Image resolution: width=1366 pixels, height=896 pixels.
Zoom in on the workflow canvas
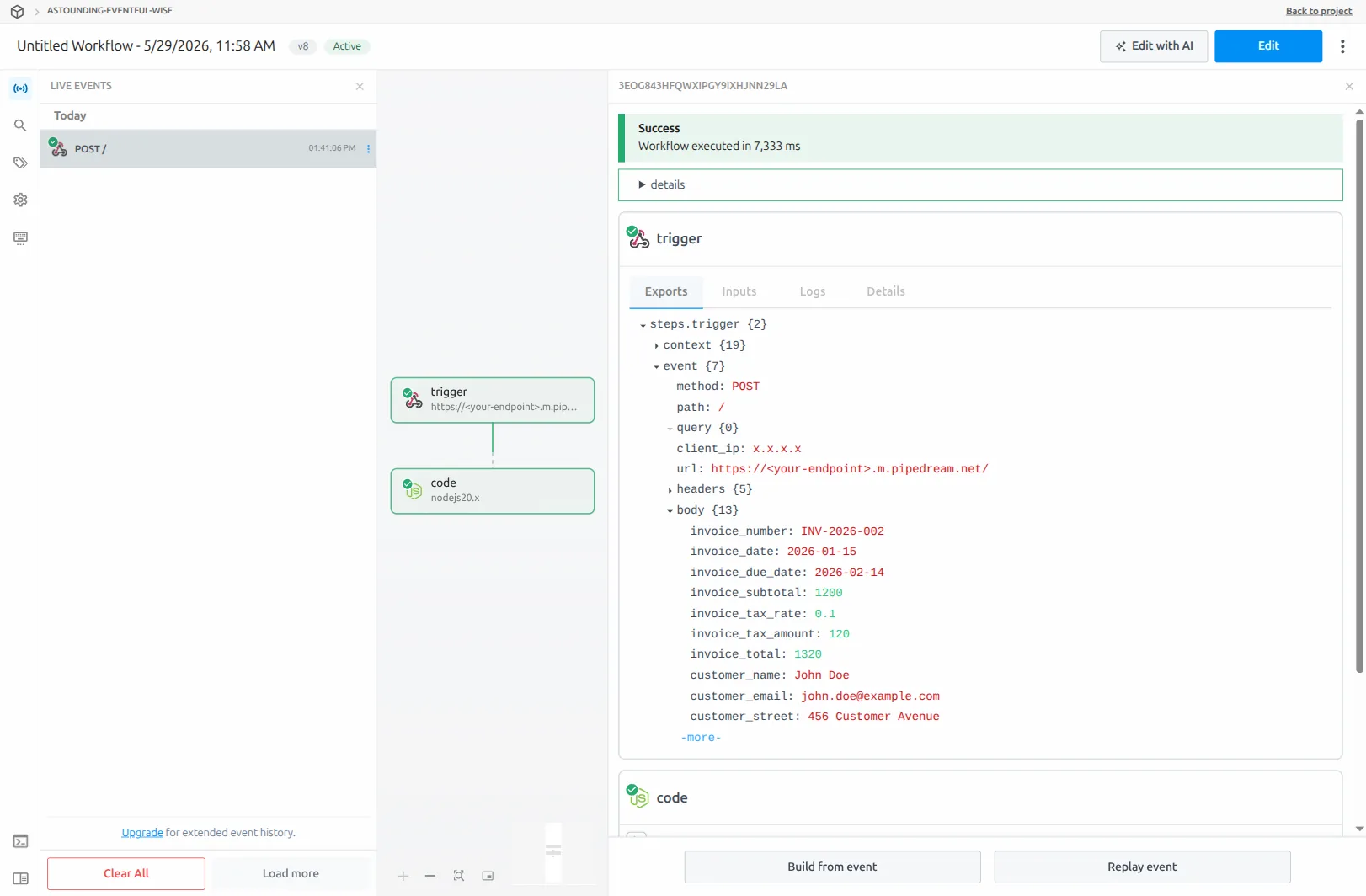pyautogui.click(x=403, y=876)
